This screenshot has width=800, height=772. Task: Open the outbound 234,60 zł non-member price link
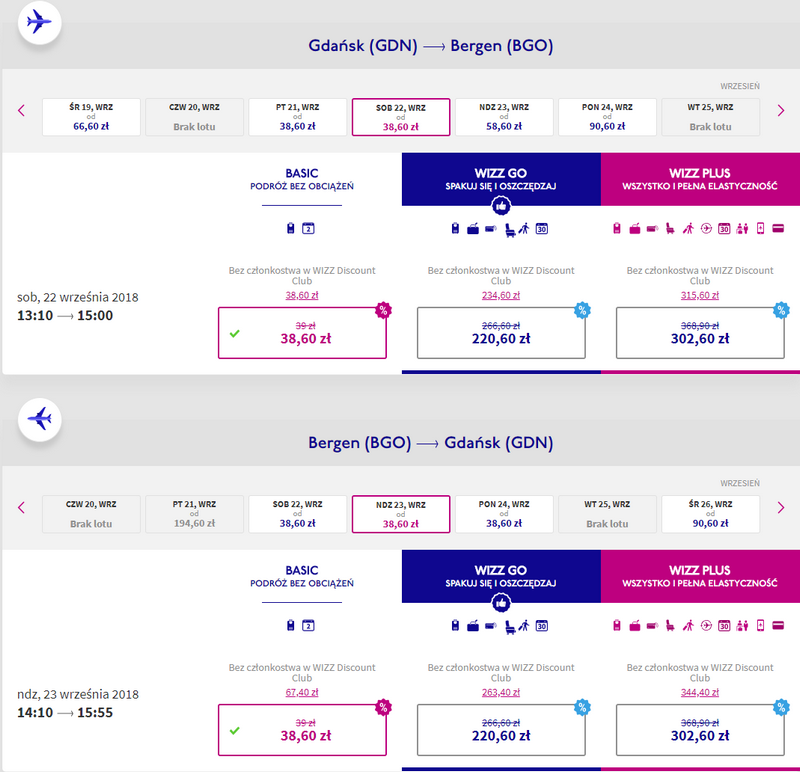pos(500,295)
